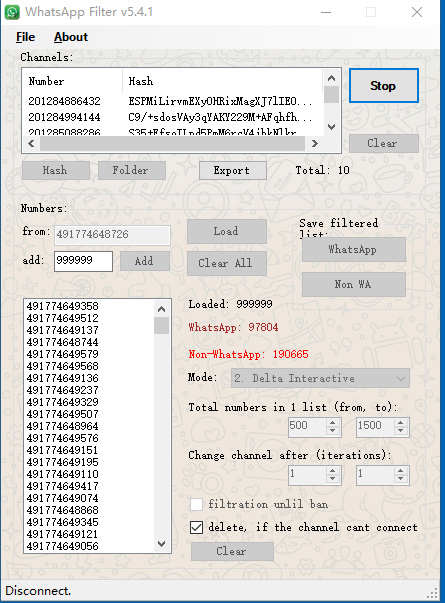Select number 491774649512 in list
The width and height of the screenshot is (445, 603).
click(x=62, y=318)
